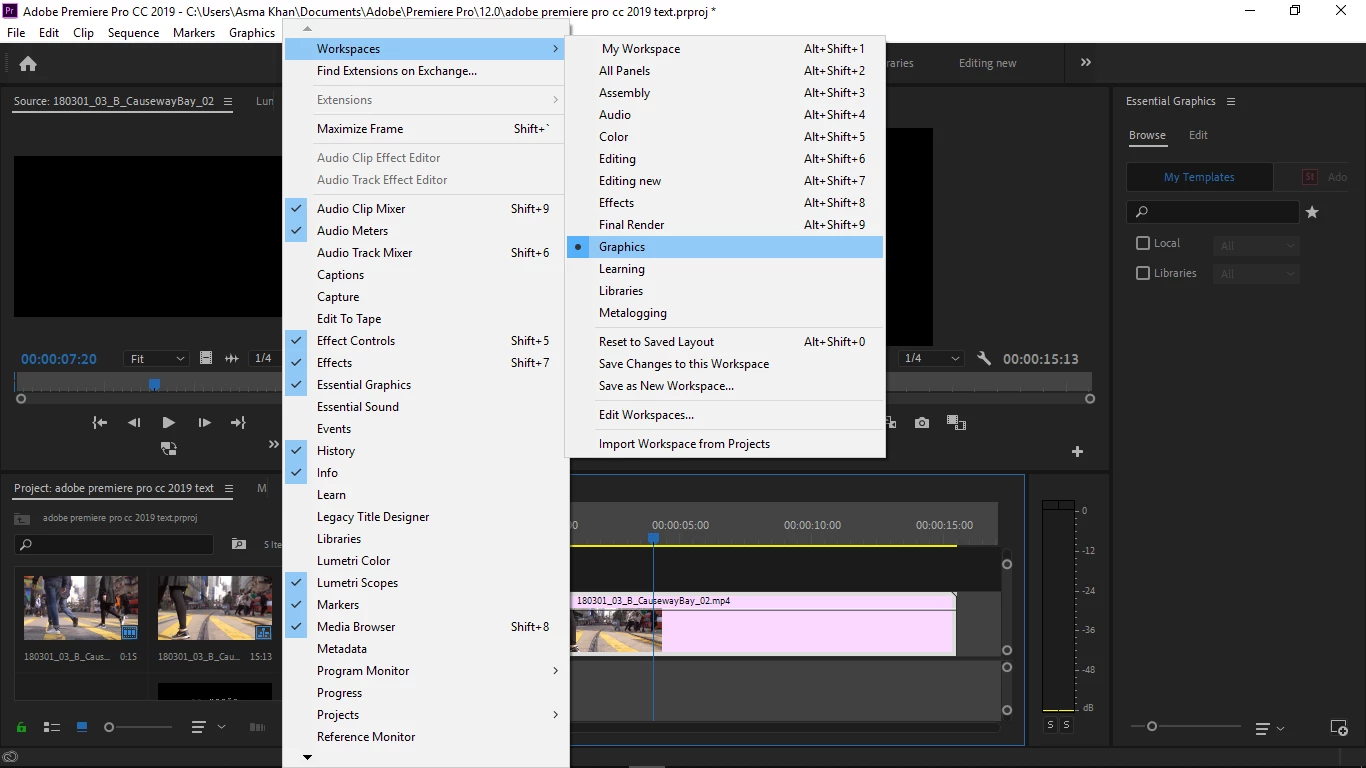Open the sort icons dropdown in Project panel
The width and height of the screenshot is (1366, 768).
(x=207, y=727)
